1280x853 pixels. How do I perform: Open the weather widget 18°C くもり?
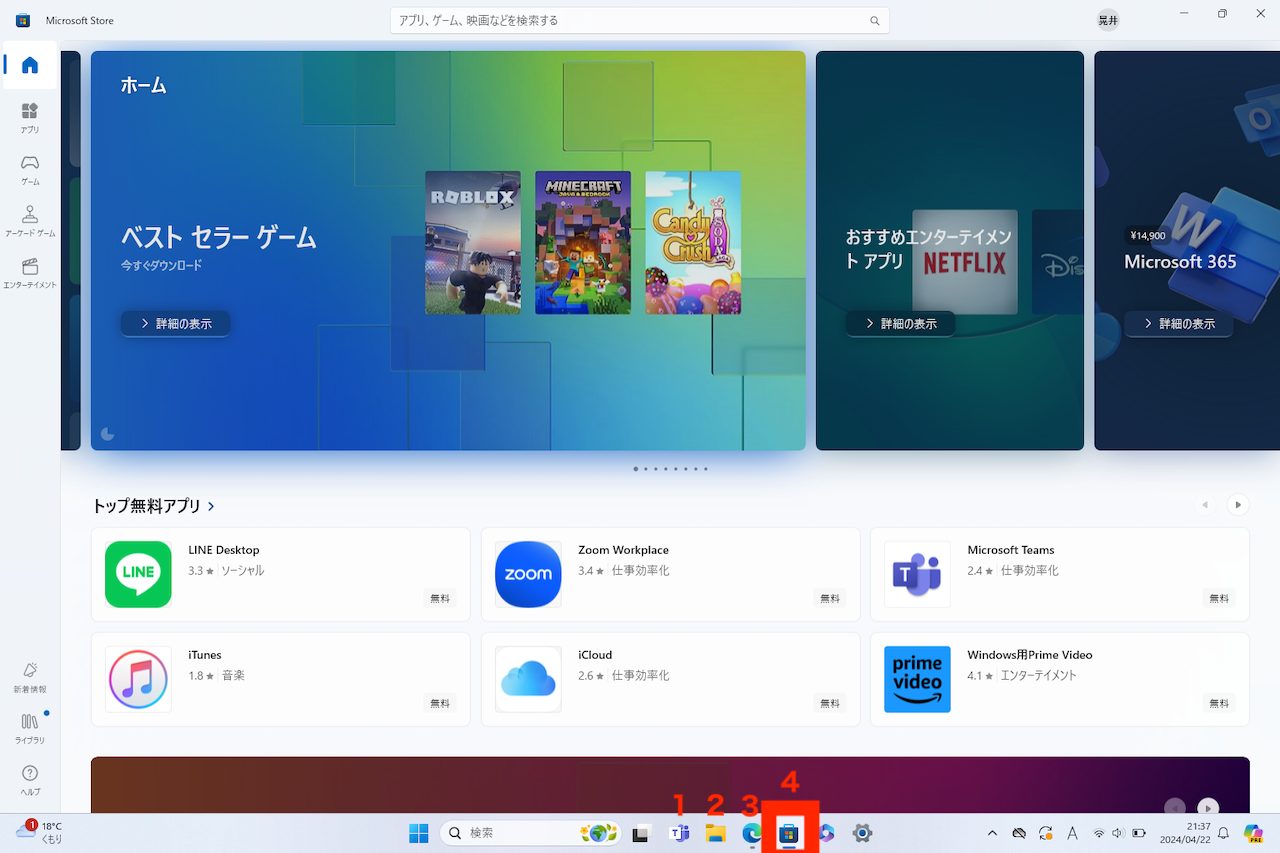pos(40,833)
